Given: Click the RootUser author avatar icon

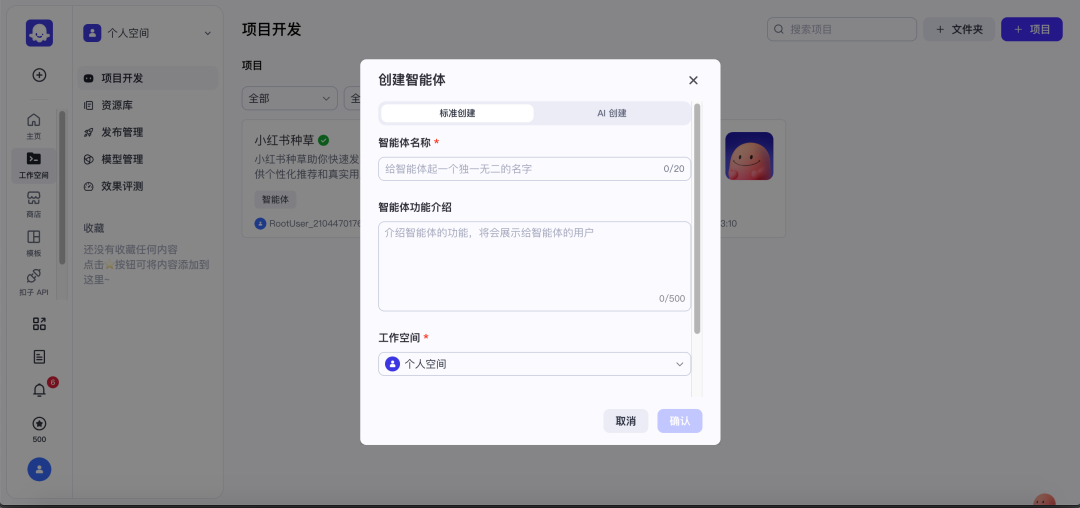Looking at the screenshot, I should 260,224.
